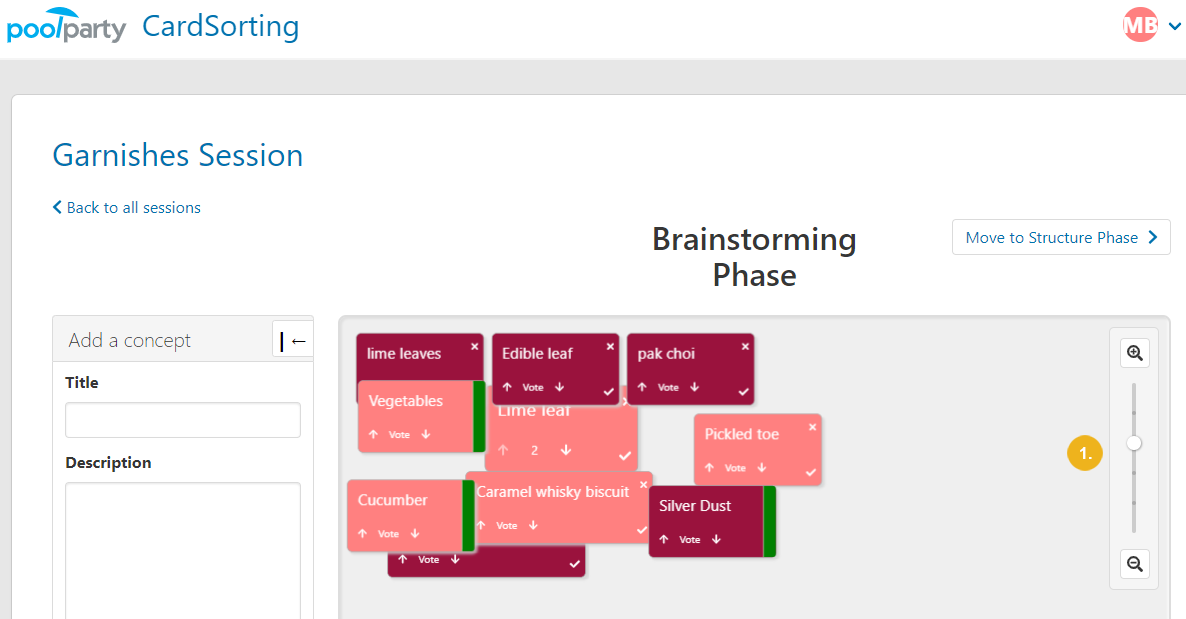Viewport: 1186px width, 619px height.
Task: Move to Structure Phase
Action: tap(1061, 238)
